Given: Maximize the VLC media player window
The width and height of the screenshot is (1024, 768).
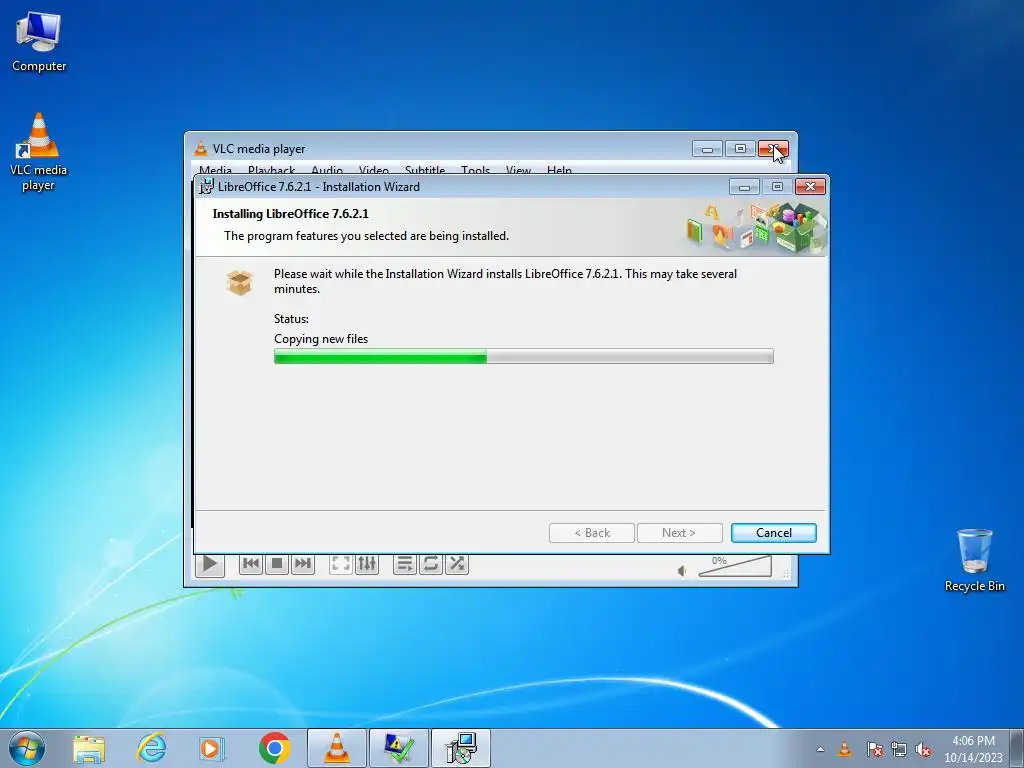Looking at the screenshot, I should click(740, 149).
